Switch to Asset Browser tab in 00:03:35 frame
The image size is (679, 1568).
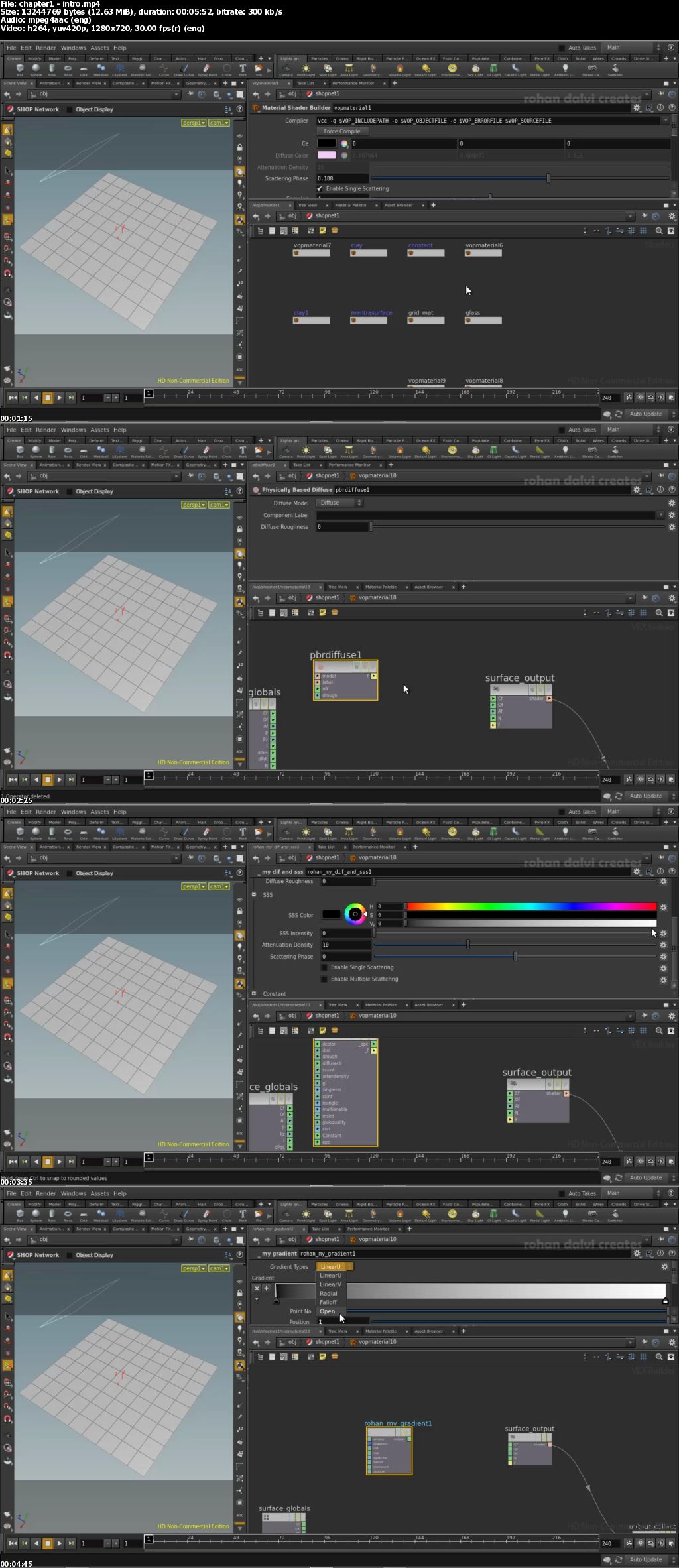[428, 1004]
